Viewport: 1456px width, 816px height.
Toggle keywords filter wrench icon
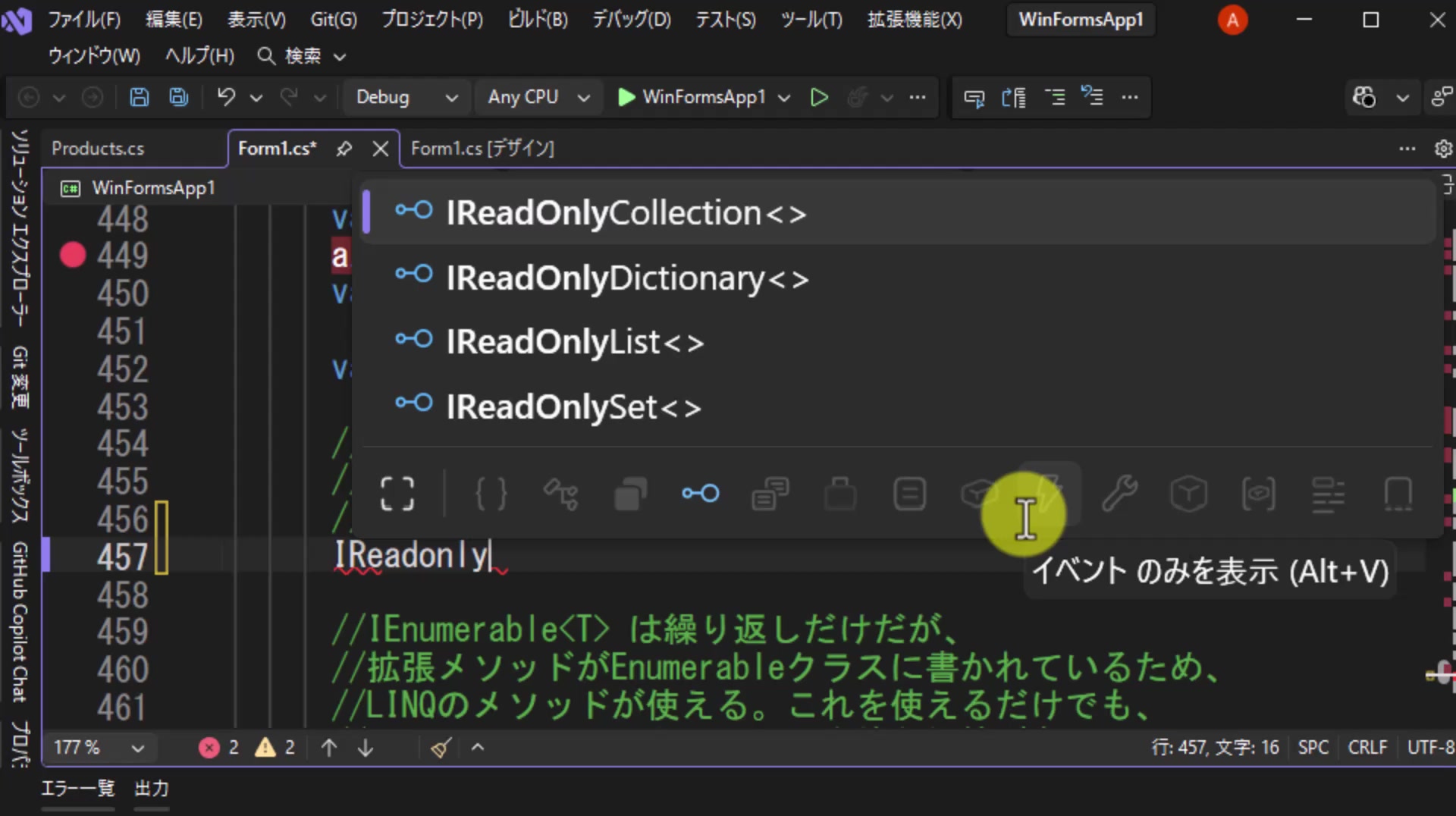click(1119, 494)
